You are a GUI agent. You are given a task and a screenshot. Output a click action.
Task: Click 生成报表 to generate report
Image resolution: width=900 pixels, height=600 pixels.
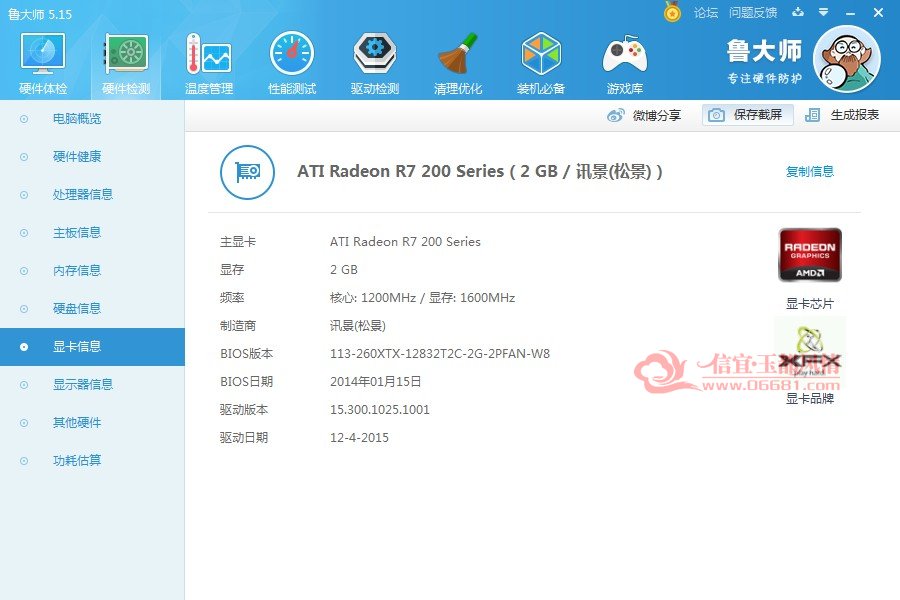coord(842,115)
